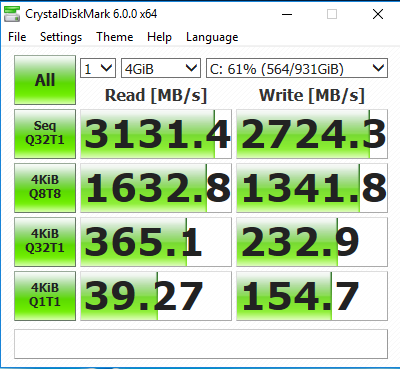Click the 4KiB Q8T8 write result 1341.8
Image resolution: width=400 pixels, height=369 pixels.
312,188
